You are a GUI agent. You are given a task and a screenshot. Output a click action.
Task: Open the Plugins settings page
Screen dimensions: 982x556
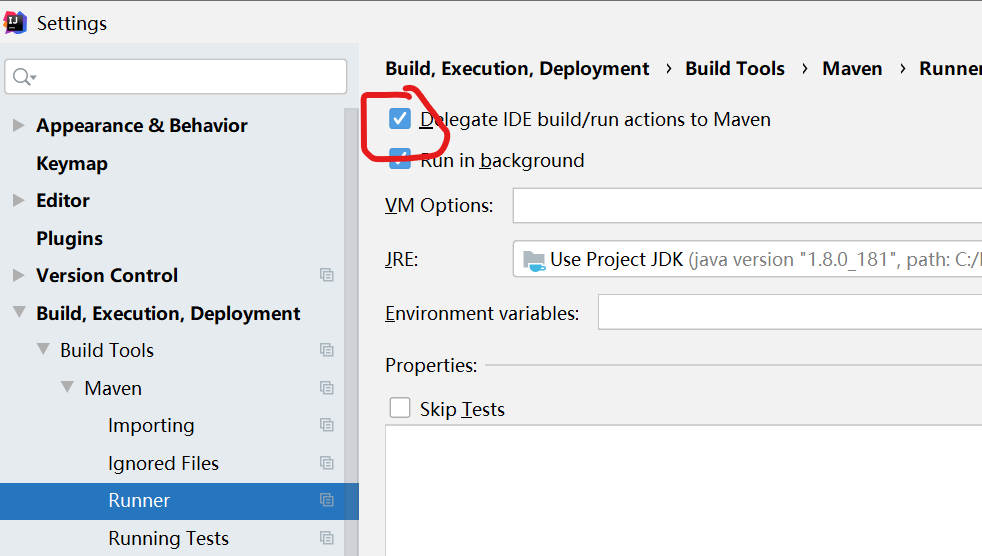coord(70,238)
